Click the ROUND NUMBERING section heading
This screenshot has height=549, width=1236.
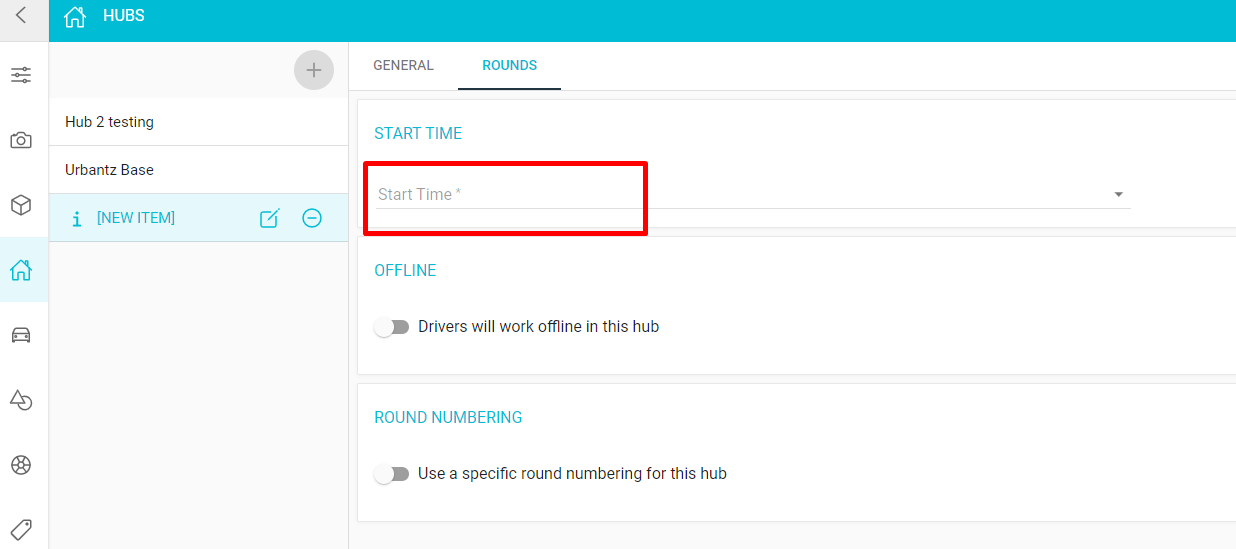pos(448,417)
